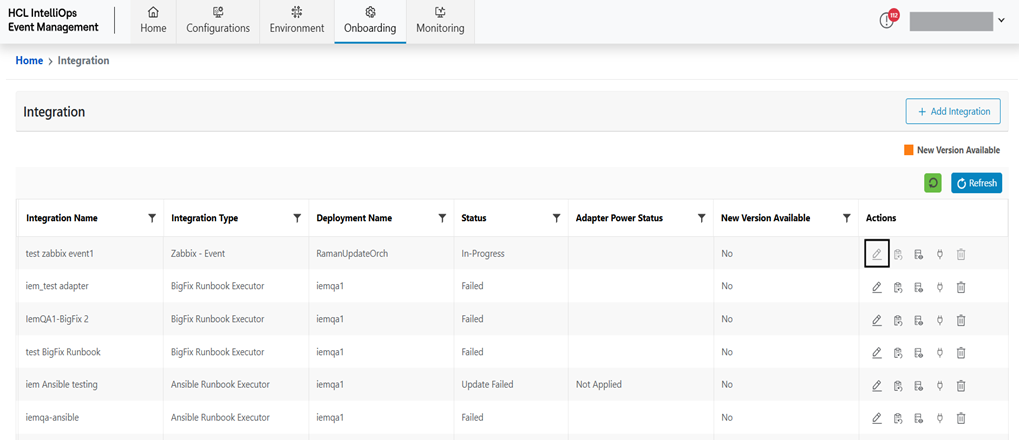Click clipboard icon for test BigFix Runbook
The image size is (1019, 440).
coord(898,352)
